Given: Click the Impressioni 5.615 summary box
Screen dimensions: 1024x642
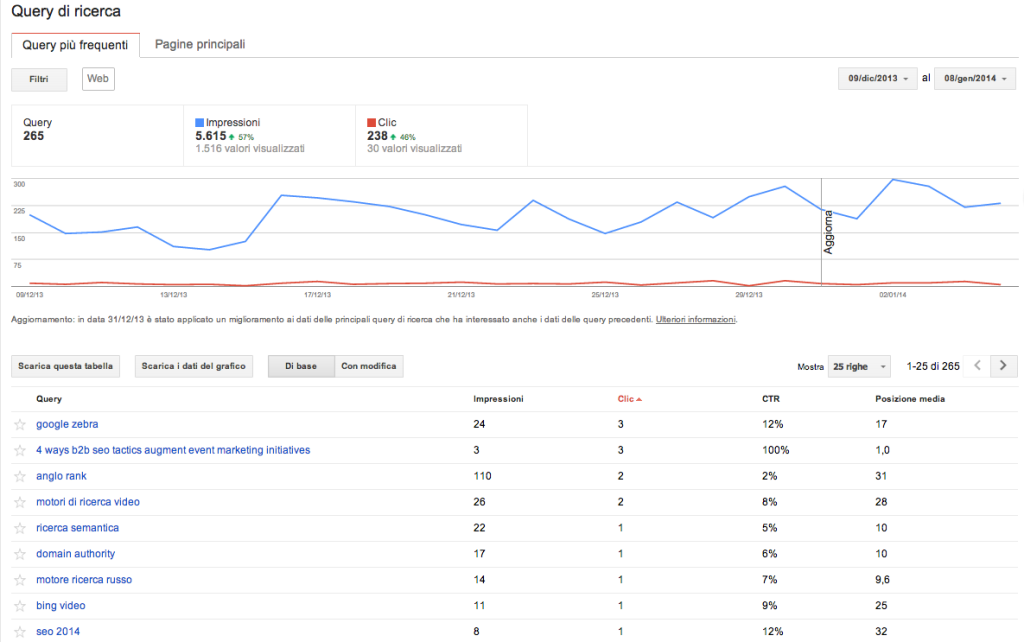Looking at the screenshot, I should [269, 135].
